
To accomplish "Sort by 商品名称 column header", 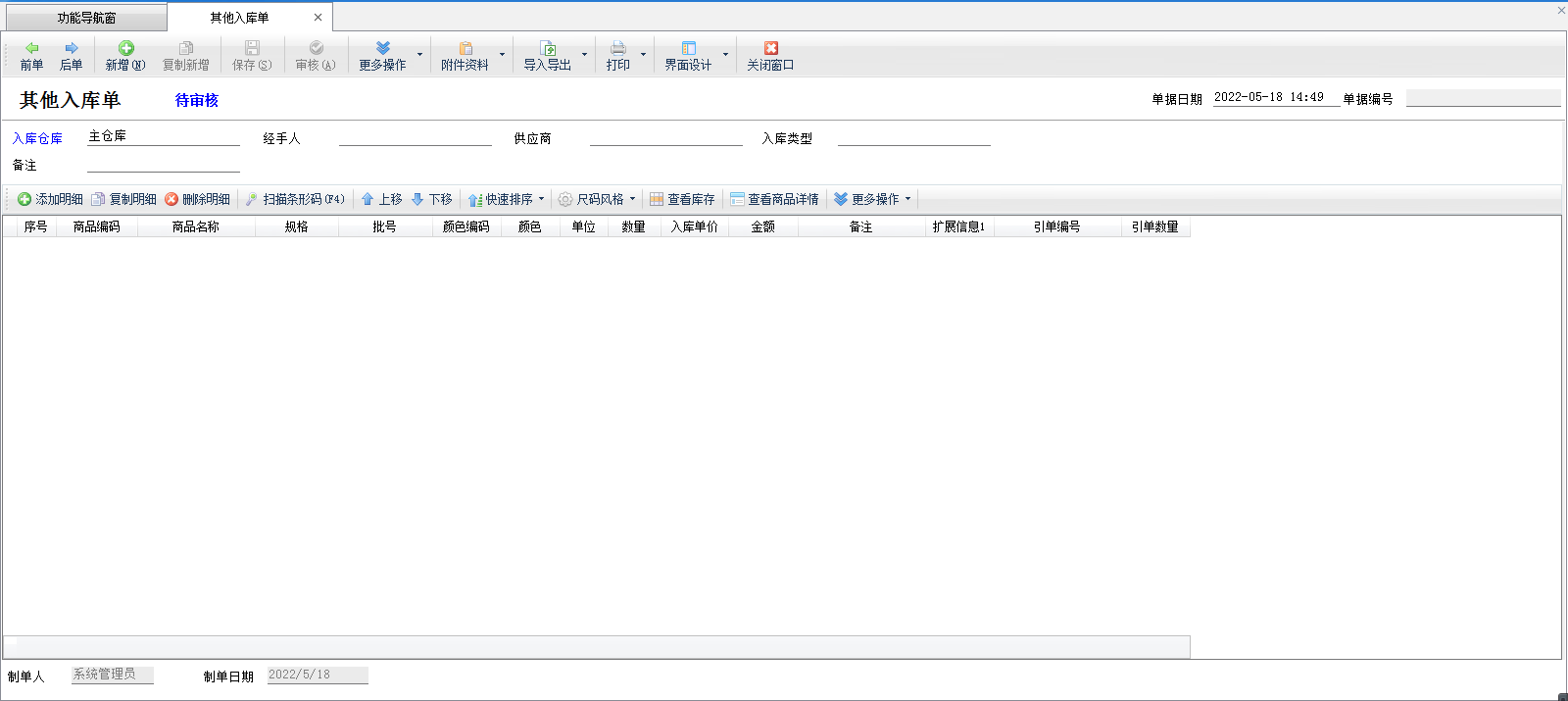I will point(196,226).
